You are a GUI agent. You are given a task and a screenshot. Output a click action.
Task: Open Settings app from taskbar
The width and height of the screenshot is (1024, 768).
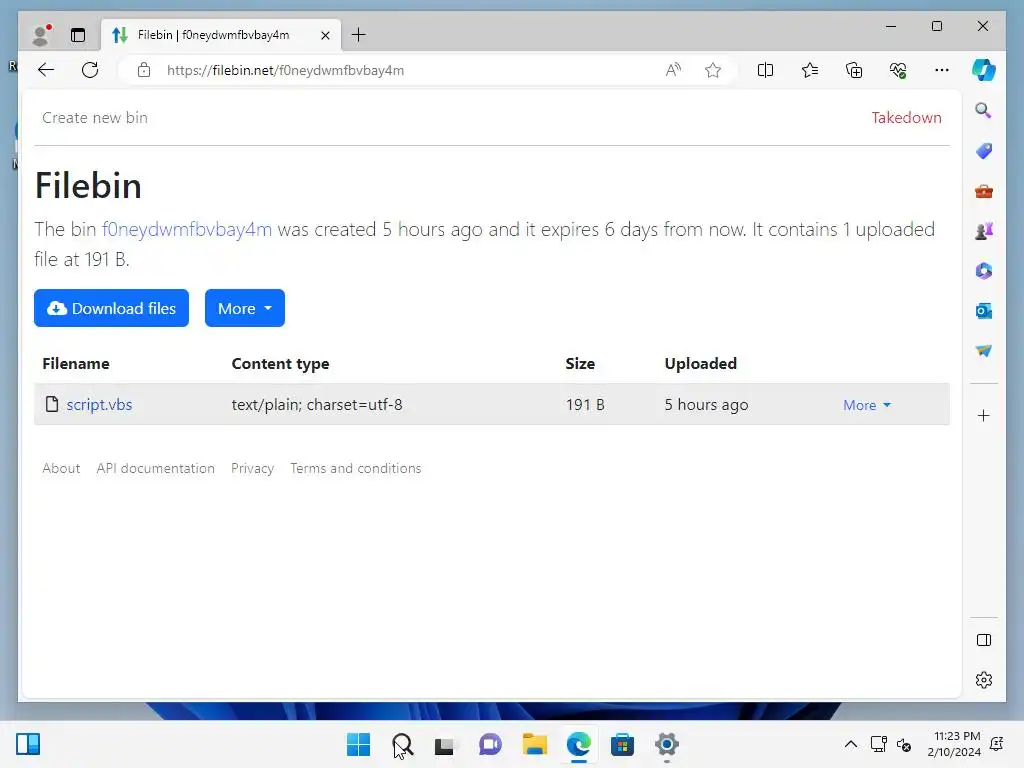pos(667,744)
